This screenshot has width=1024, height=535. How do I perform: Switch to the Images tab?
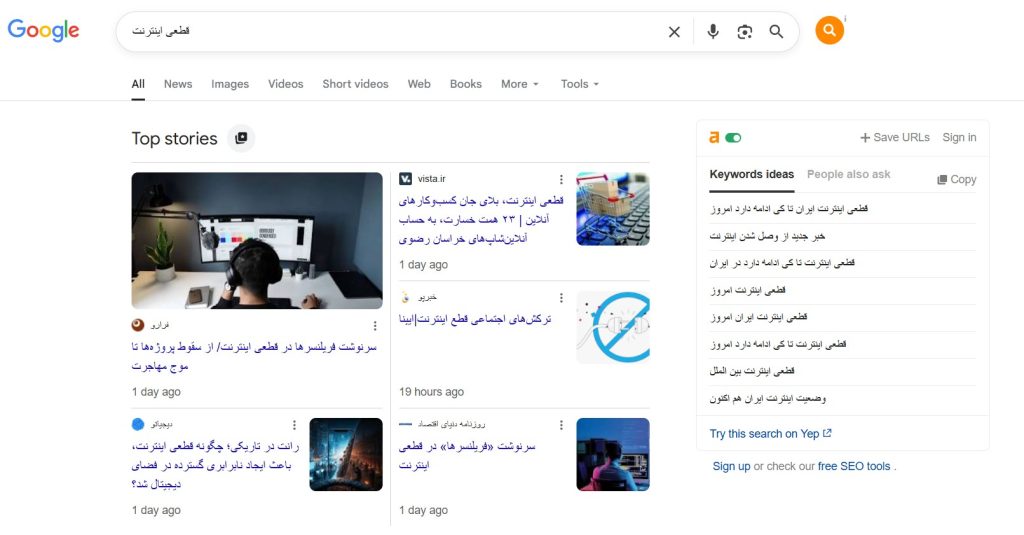230,84
